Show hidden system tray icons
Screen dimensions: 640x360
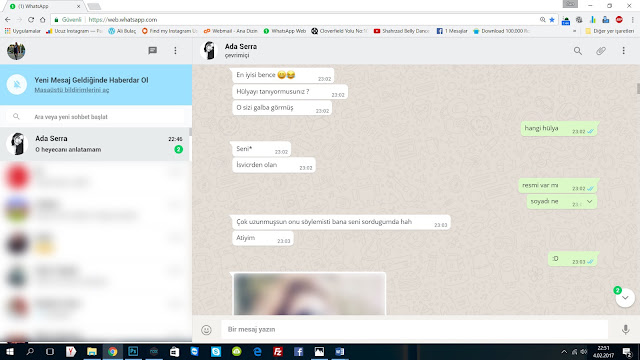pyautogui.click(x=564, y=352)
